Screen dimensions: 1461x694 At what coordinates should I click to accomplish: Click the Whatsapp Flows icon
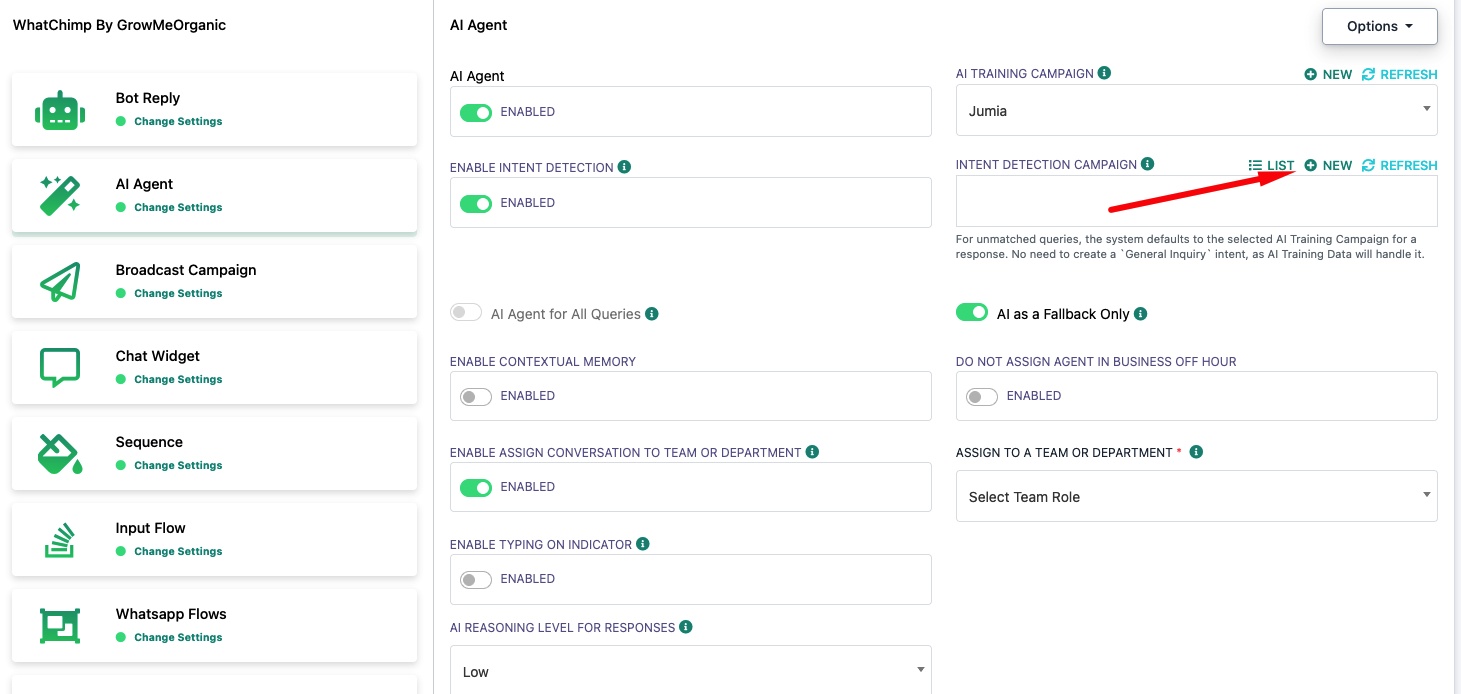[x=60, y=626]
